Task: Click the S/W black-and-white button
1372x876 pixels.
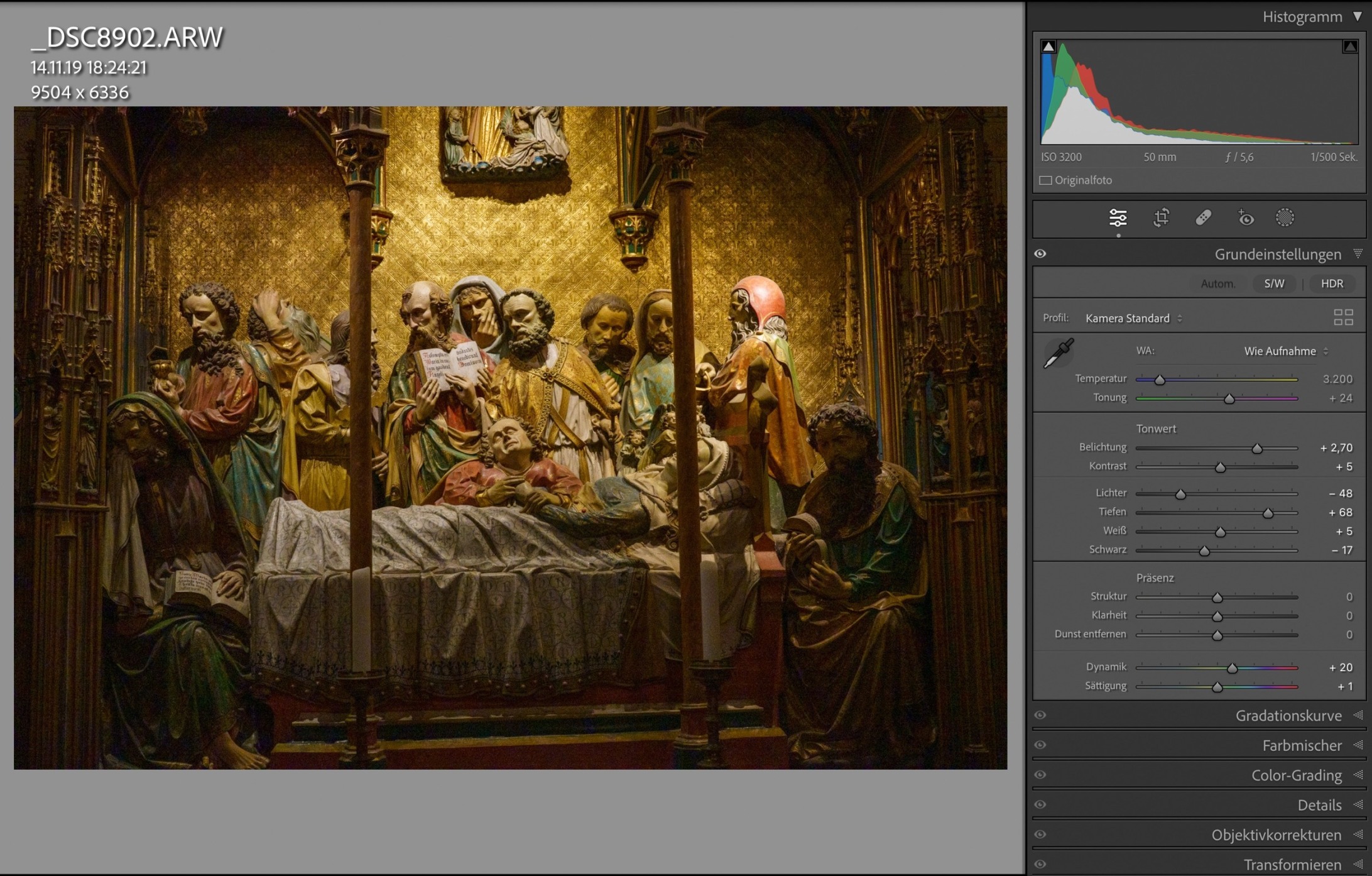Action: pyautogui.click(x=1273, y=283)
